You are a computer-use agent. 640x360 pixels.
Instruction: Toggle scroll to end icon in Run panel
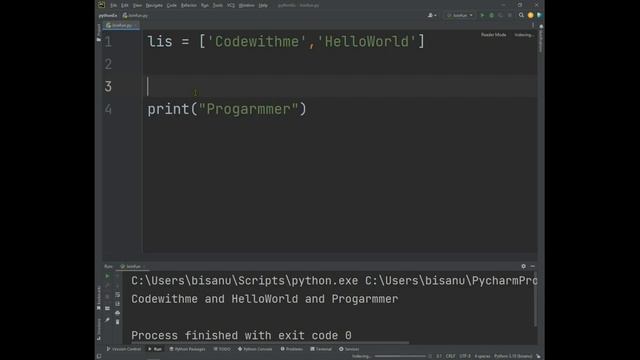click(118, 304)
